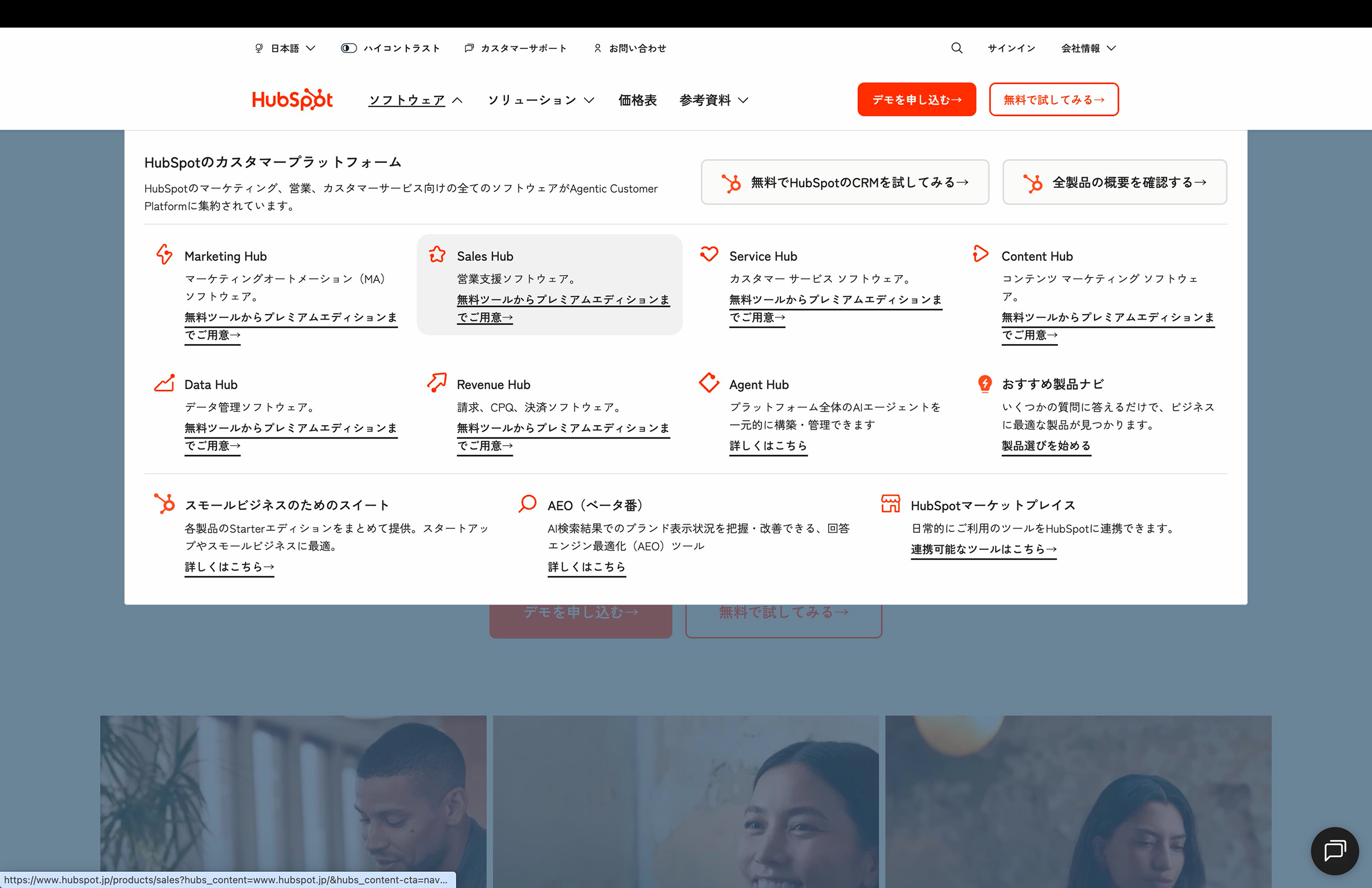Viewport: 1372px width, 888px height.
Task: Click the HubSpotマーケットプレイス title
Action: pos(993,505)
